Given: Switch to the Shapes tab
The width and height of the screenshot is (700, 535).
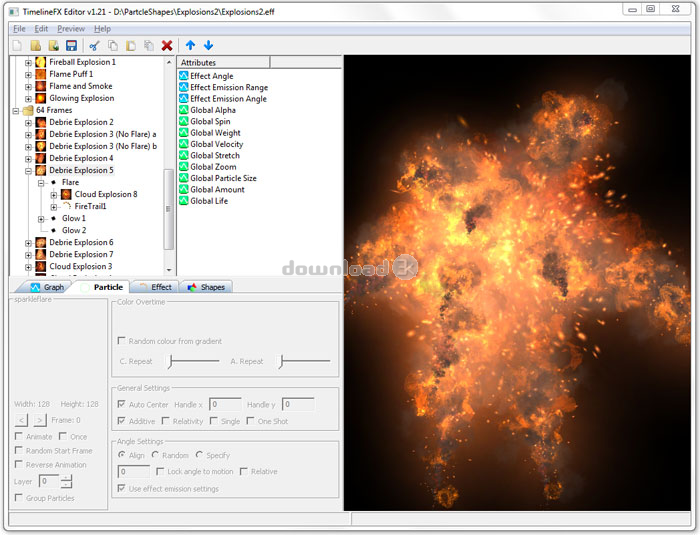Looking at the screenshot, I should 206,287.
